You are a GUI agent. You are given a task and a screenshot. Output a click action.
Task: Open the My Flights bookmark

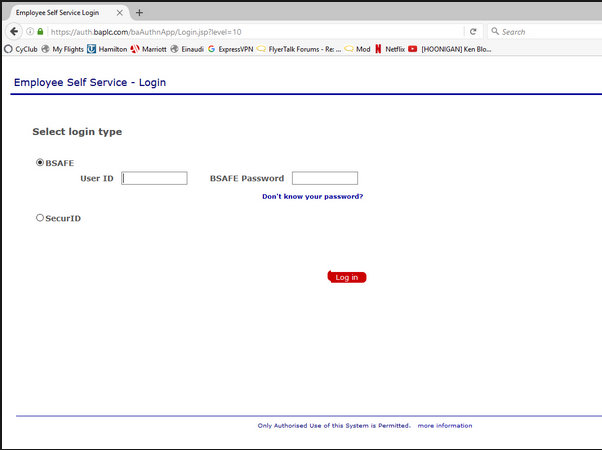[x=63, y=49]
